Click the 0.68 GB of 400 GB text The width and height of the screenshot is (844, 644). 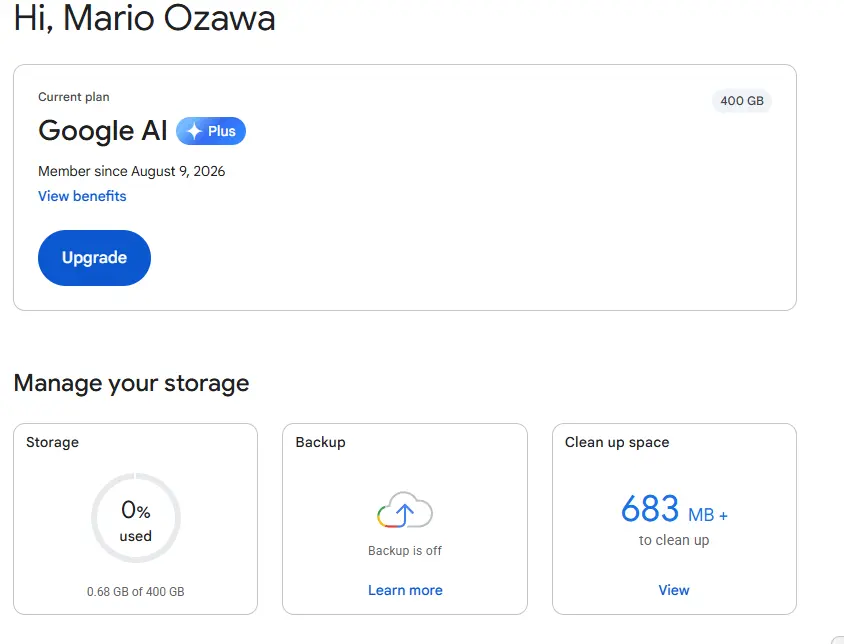coord(136,592)
